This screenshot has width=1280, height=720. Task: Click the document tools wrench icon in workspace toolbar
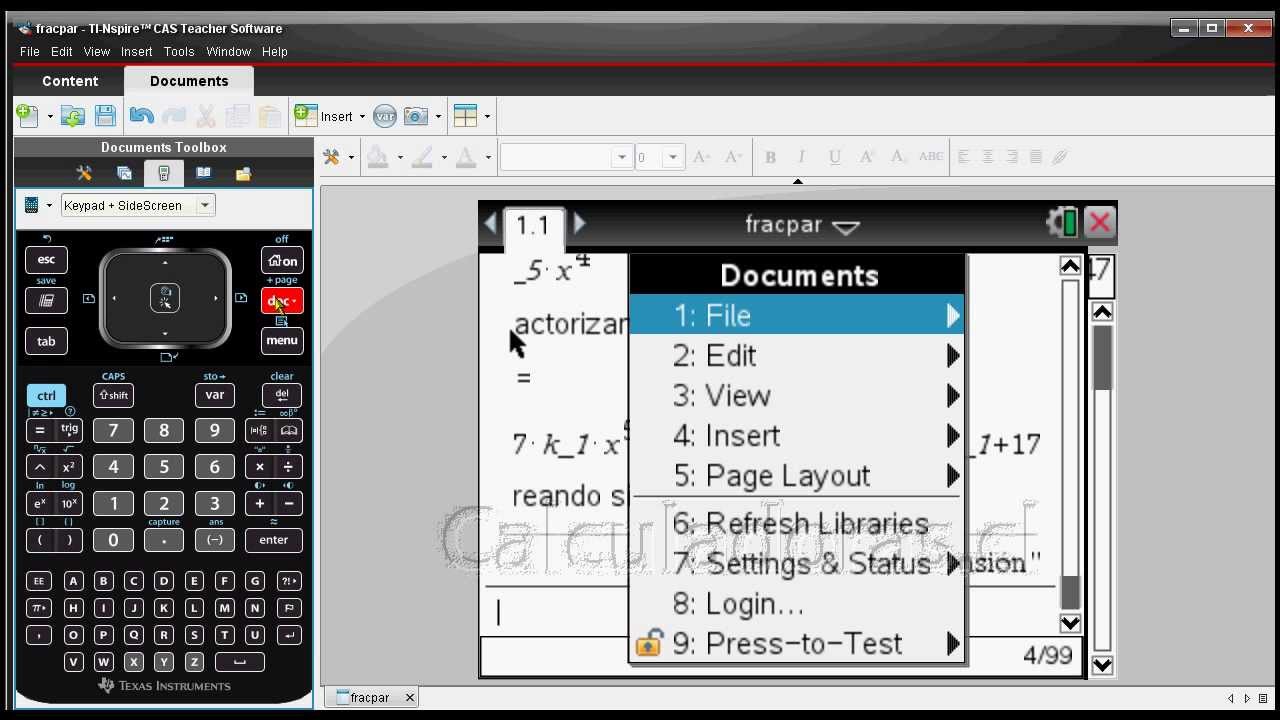click(331, 156)
